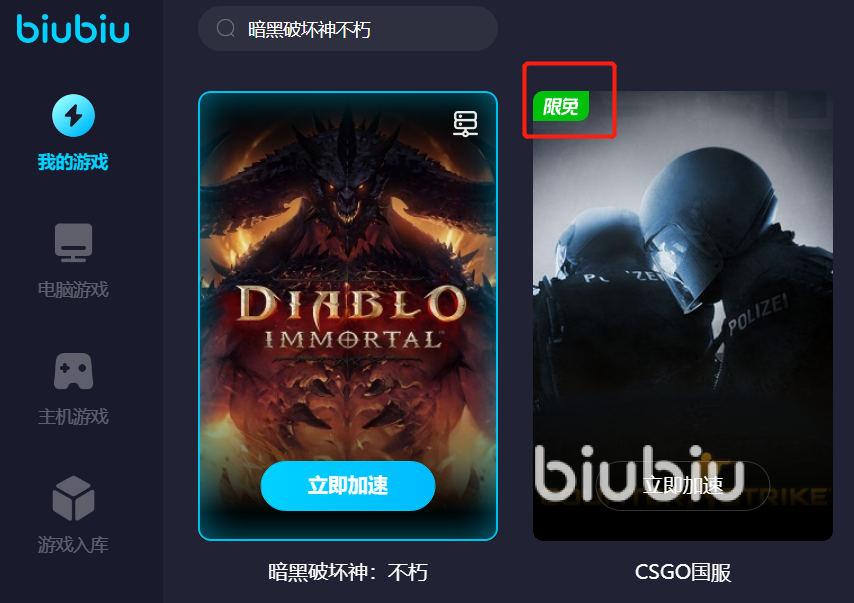Switch to 电脑游戏 tab
Viewport: 854px width, 603px height.
[x=73, y=289]
